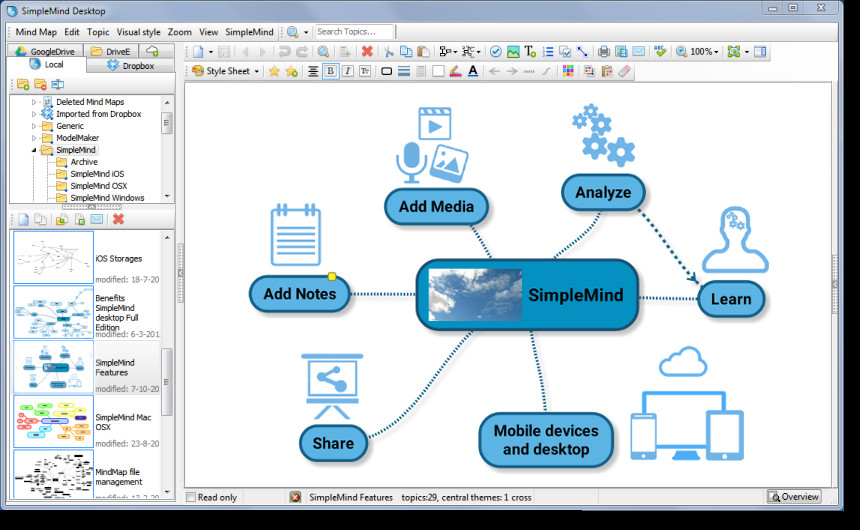Click the Overview button
The height and width of the screenshot is (530, 860).
(794, 497)
